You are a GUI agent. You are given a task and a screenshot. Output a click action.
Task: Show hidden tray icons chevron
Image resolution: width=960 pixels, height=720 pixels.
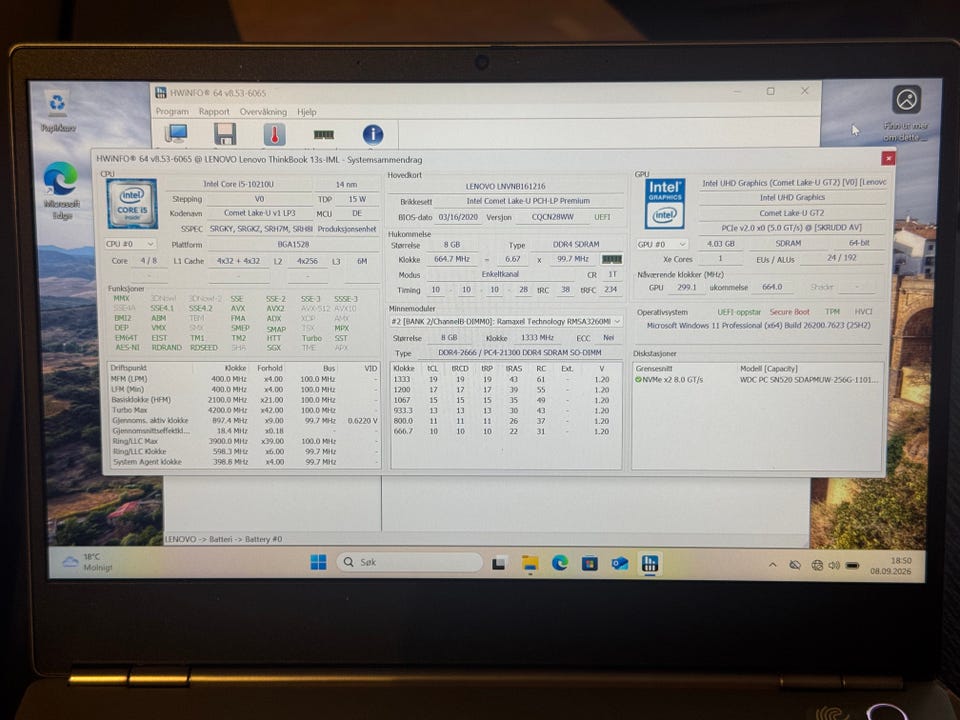(773, 564)
